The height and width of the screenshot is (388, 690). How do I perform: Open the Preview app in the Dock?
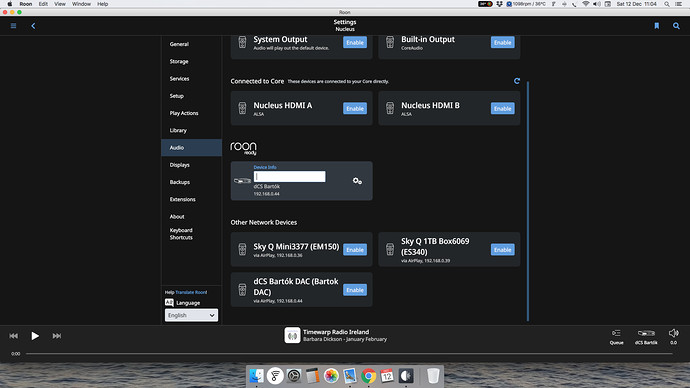350,376
